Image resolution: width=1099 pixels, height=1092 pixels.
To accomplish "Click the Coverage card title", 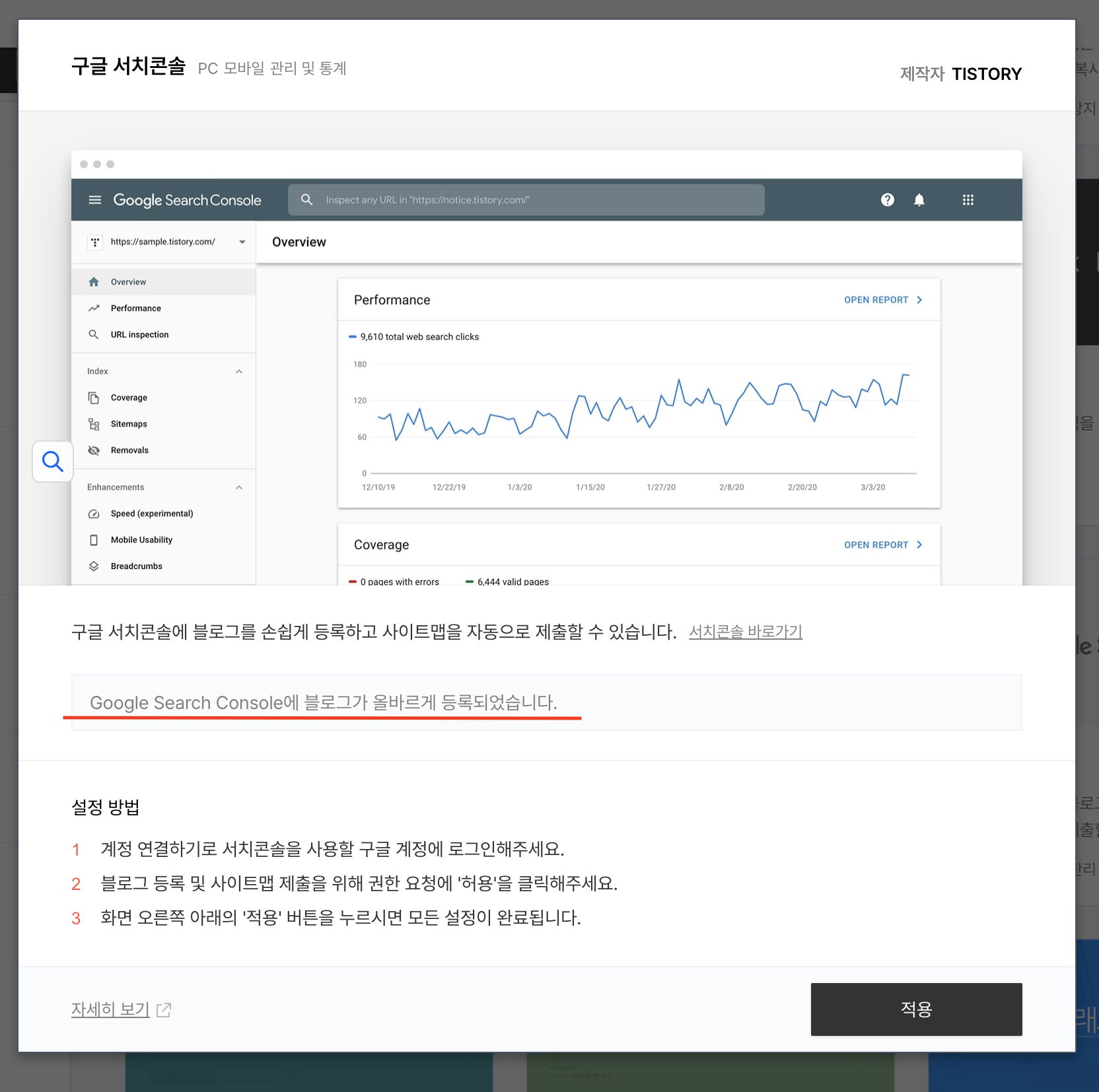I will click(x=382, y=545).
